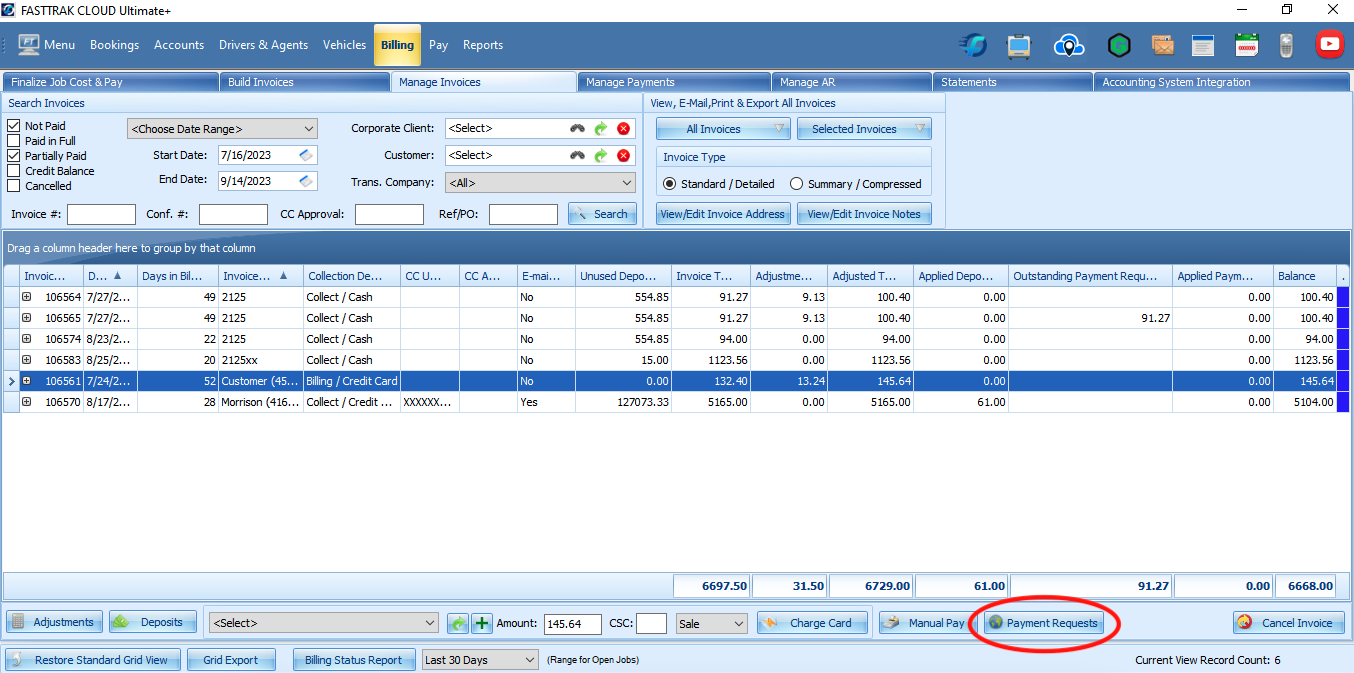Open the All Invoices dropdown button

[723, 129]
